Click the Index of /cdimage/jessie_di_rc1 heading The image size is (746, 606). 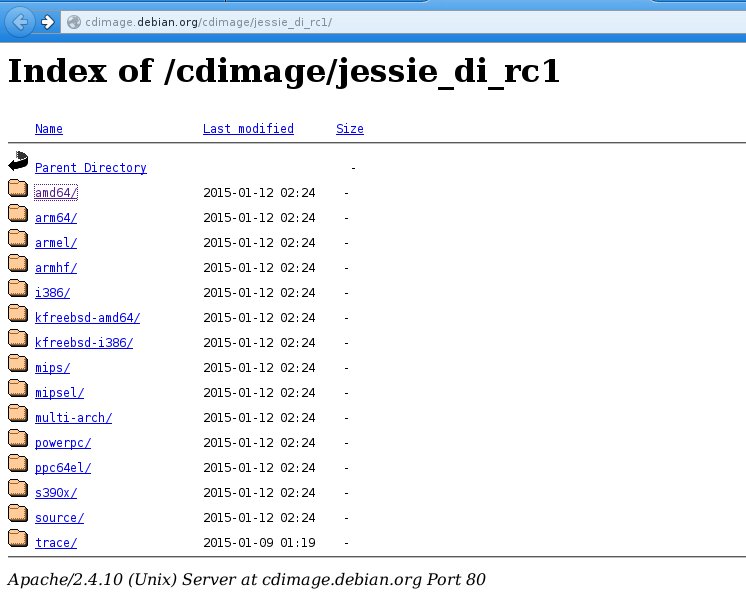tap(284, 71)
